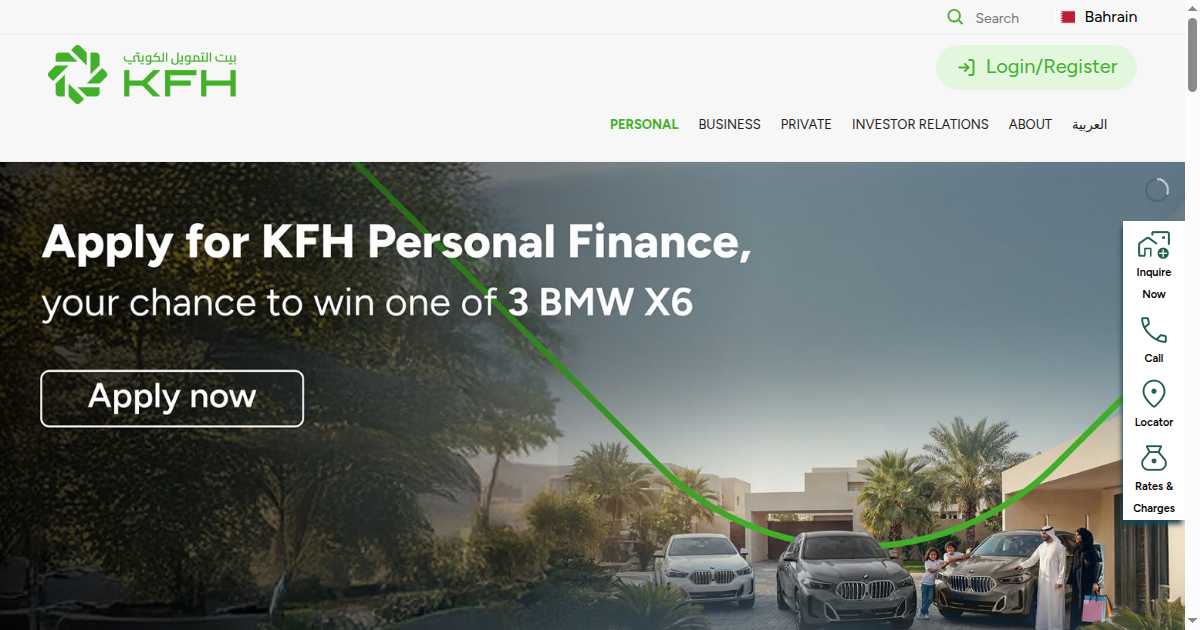The height and width of the screenshot is (630, 1200).
Task: Click the loading spinner on the banner
Action: click(x=1156, y=190)
